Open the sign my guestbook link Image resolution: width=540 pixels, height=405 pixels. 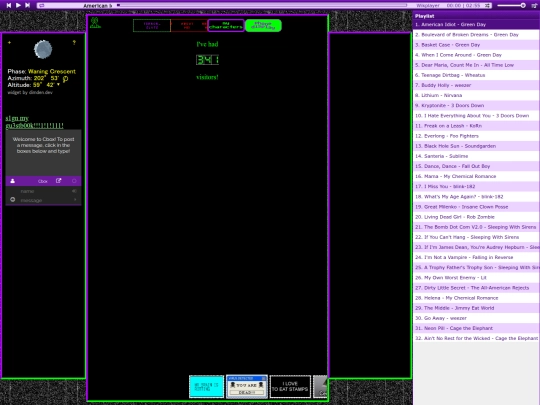(x=34, y=122)
